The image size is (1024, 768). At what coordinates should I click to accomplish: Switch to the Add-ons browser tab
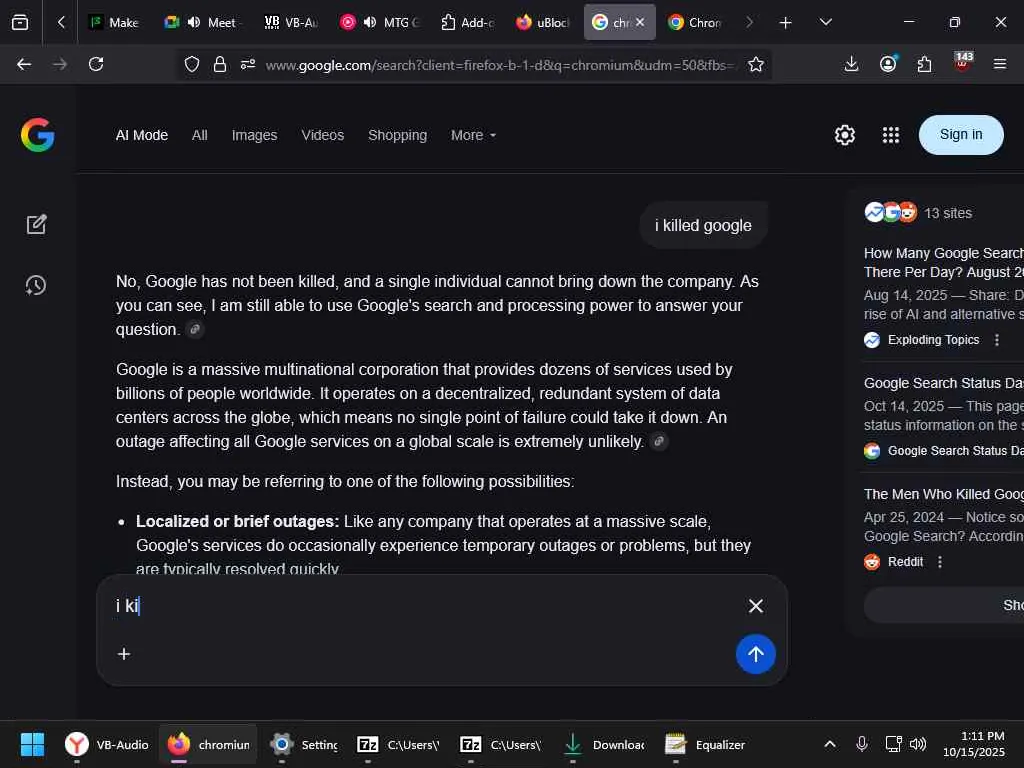point(468,22)
